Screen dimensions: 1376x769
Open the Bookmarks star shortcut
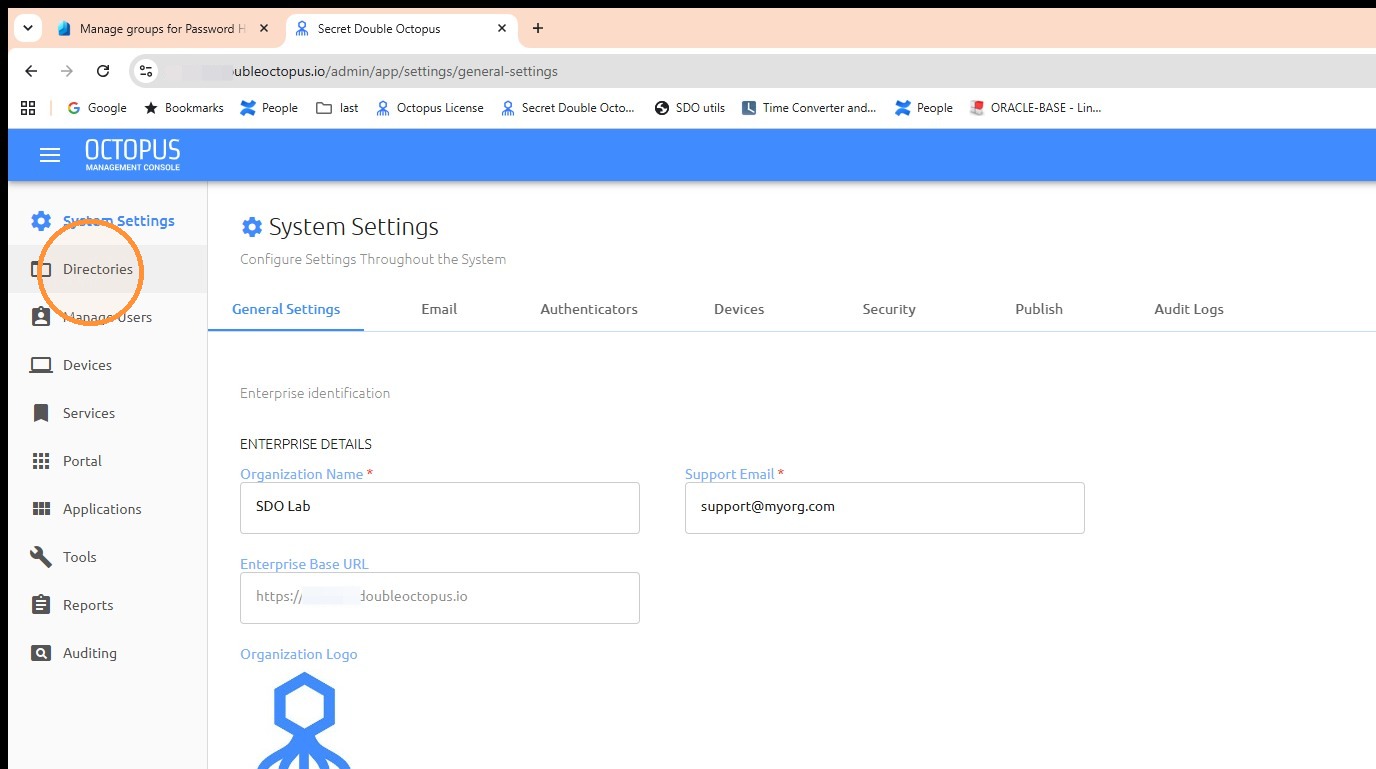tap(184, 108)
